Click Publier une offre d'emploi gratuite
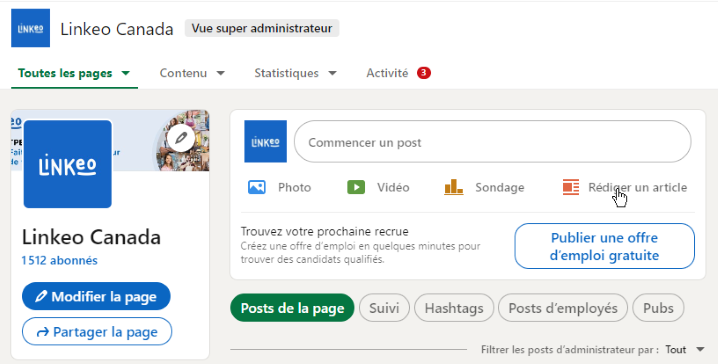The height and width of the screenshot is (364, 718). point(604,246)
